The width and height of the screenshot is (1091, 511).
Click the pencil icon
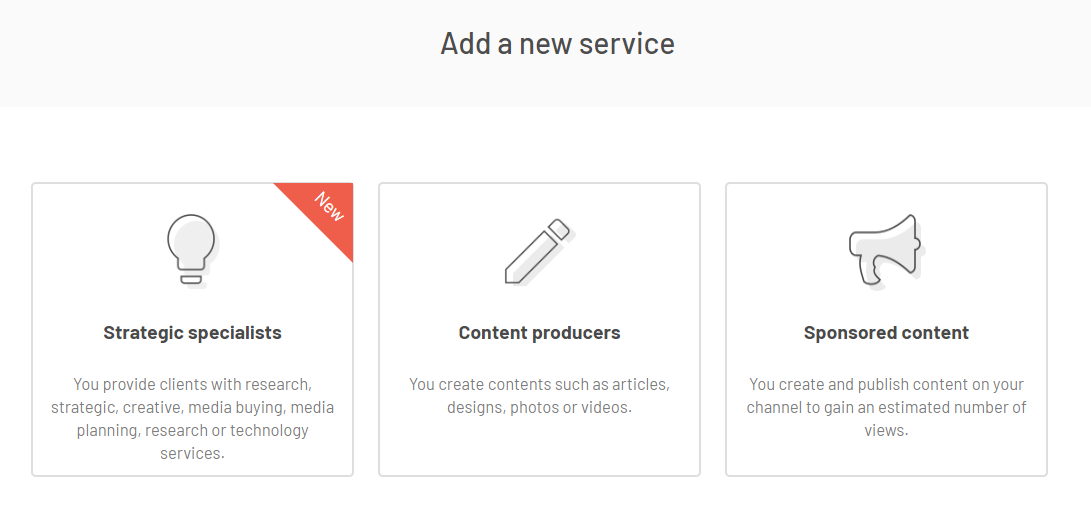coord(539,251)
